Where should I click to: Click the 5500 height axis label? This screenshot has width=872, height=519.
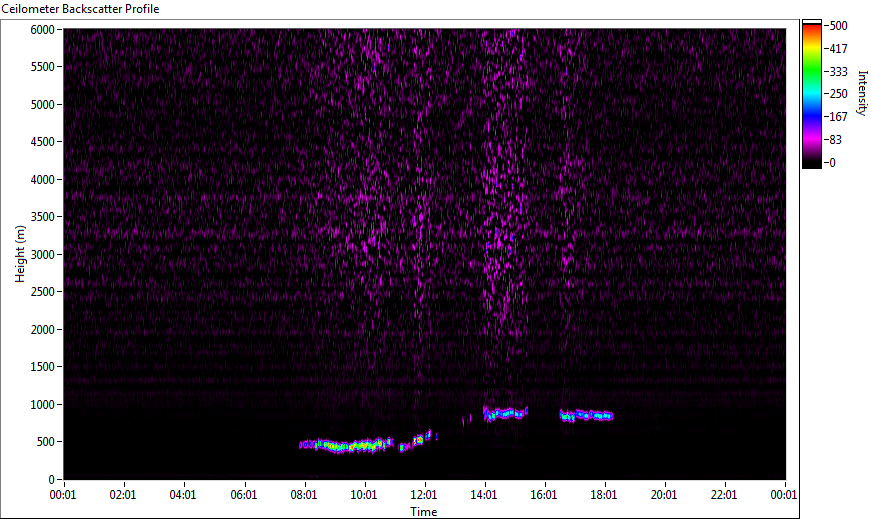42,67
